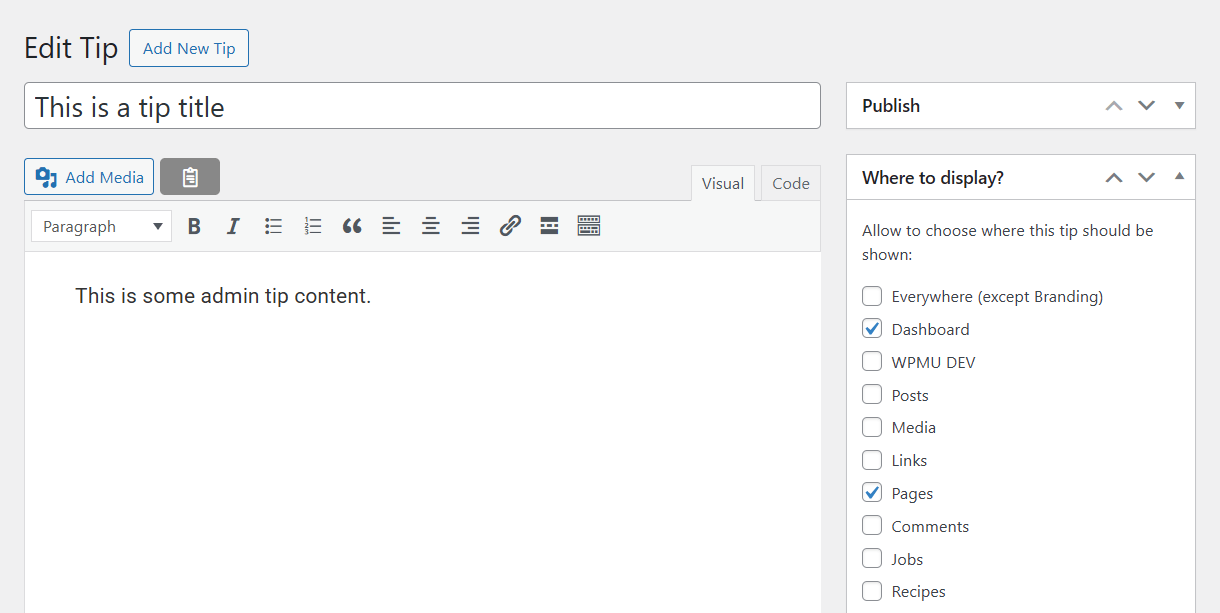Insert a hyperlink
The width and height of the screenshot is (1220, 613).
point(510,225)
